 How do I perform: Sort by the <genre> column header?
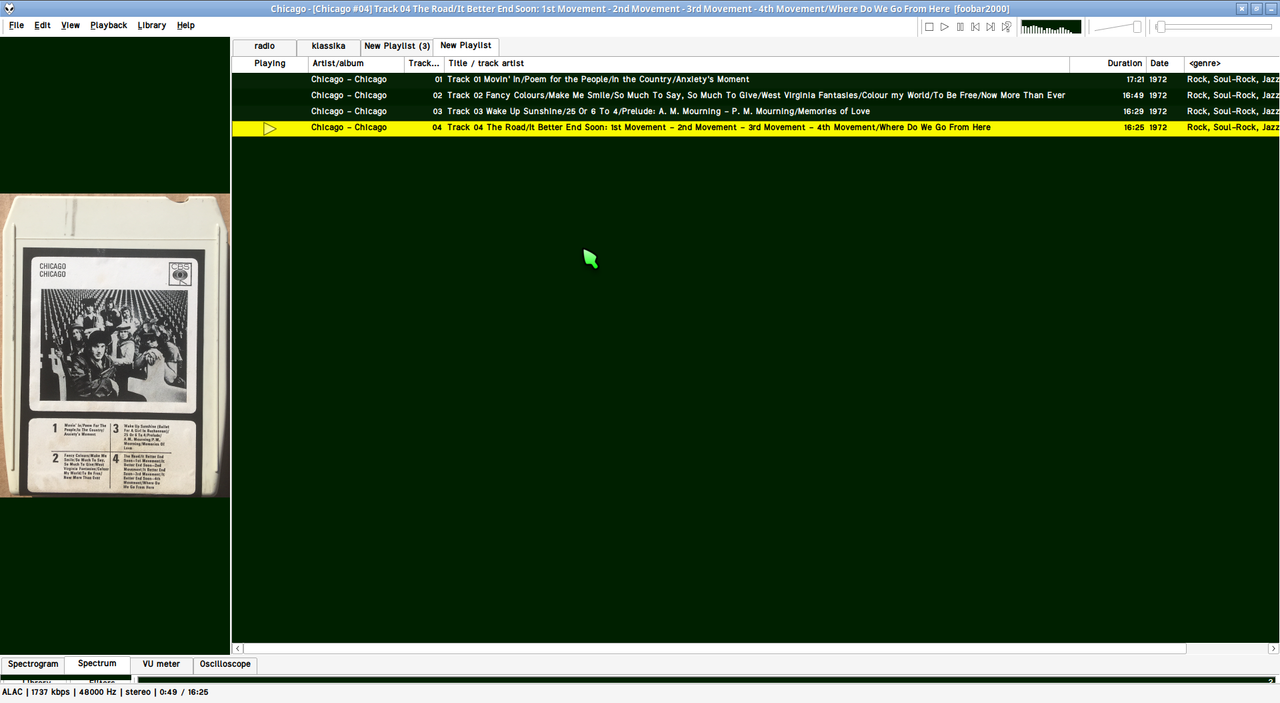tap(1232, 63)
